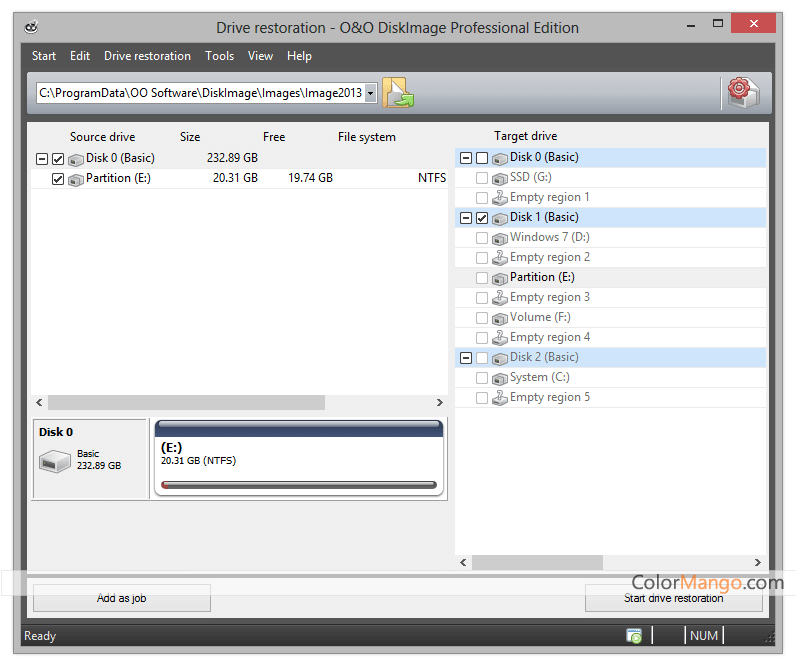This screenshot has width=796, height=669.
Task: Click the Disk 0 graphic in the lower panel
Action: 54,461
